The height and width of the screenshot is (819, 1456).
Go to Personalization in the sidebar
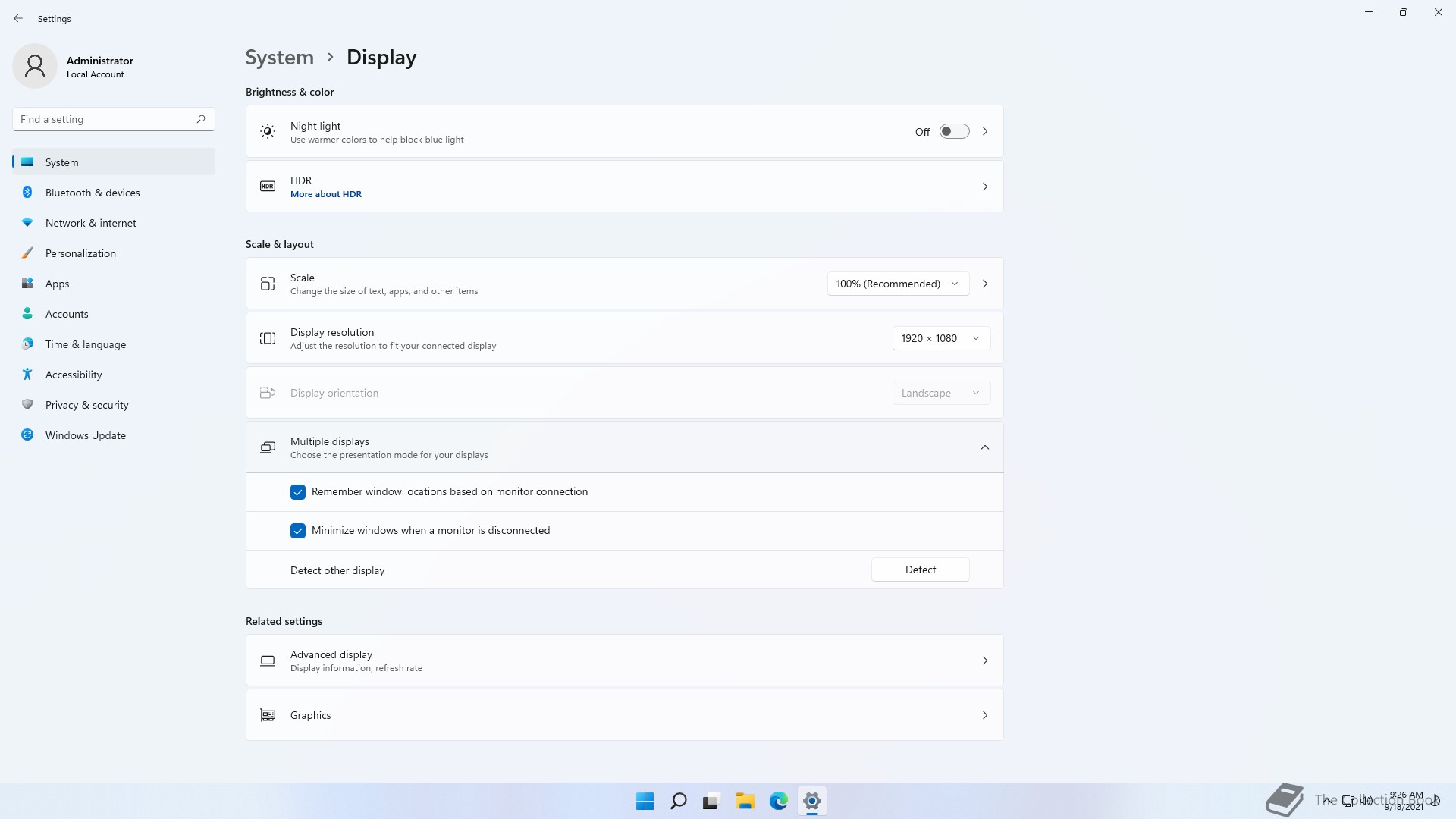pyautogui.click(x=80, y=253)
